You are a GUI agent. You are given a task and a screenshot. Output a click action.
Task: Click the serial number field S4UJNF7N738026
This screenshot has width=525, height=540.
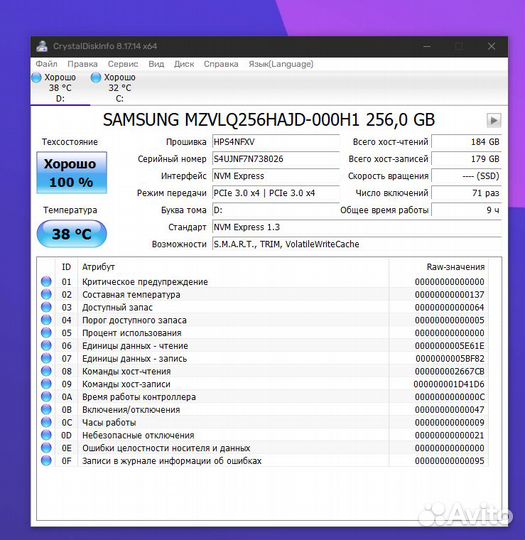[276, 159]
